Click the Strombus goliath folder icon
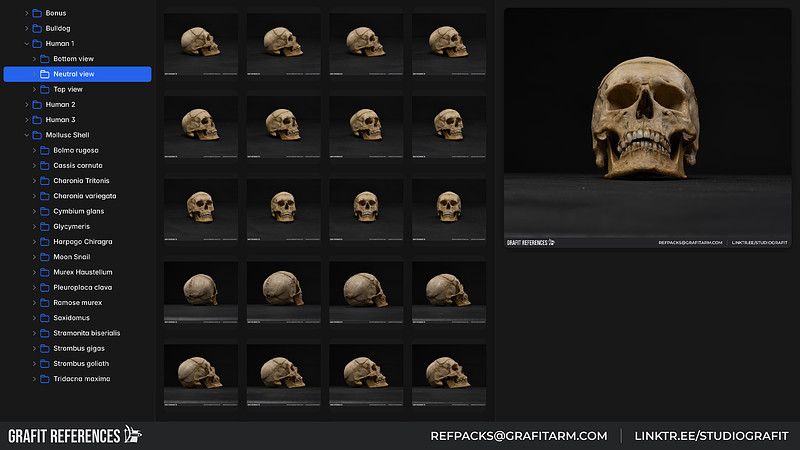 (45, 364)
